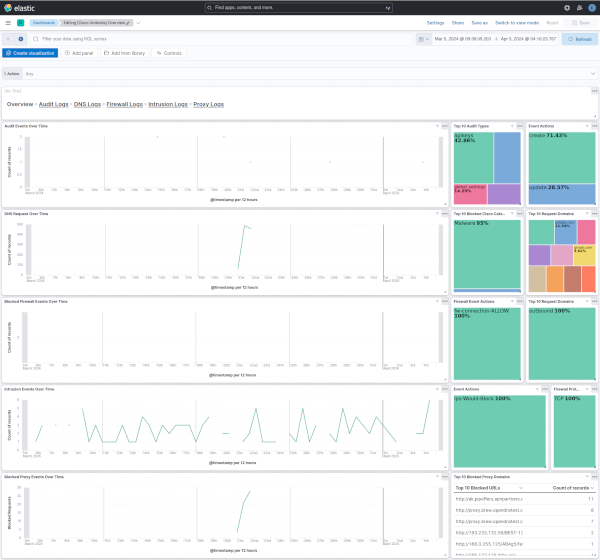Click the Controls toolbar button
600x560 pixels.
point(169,52)
